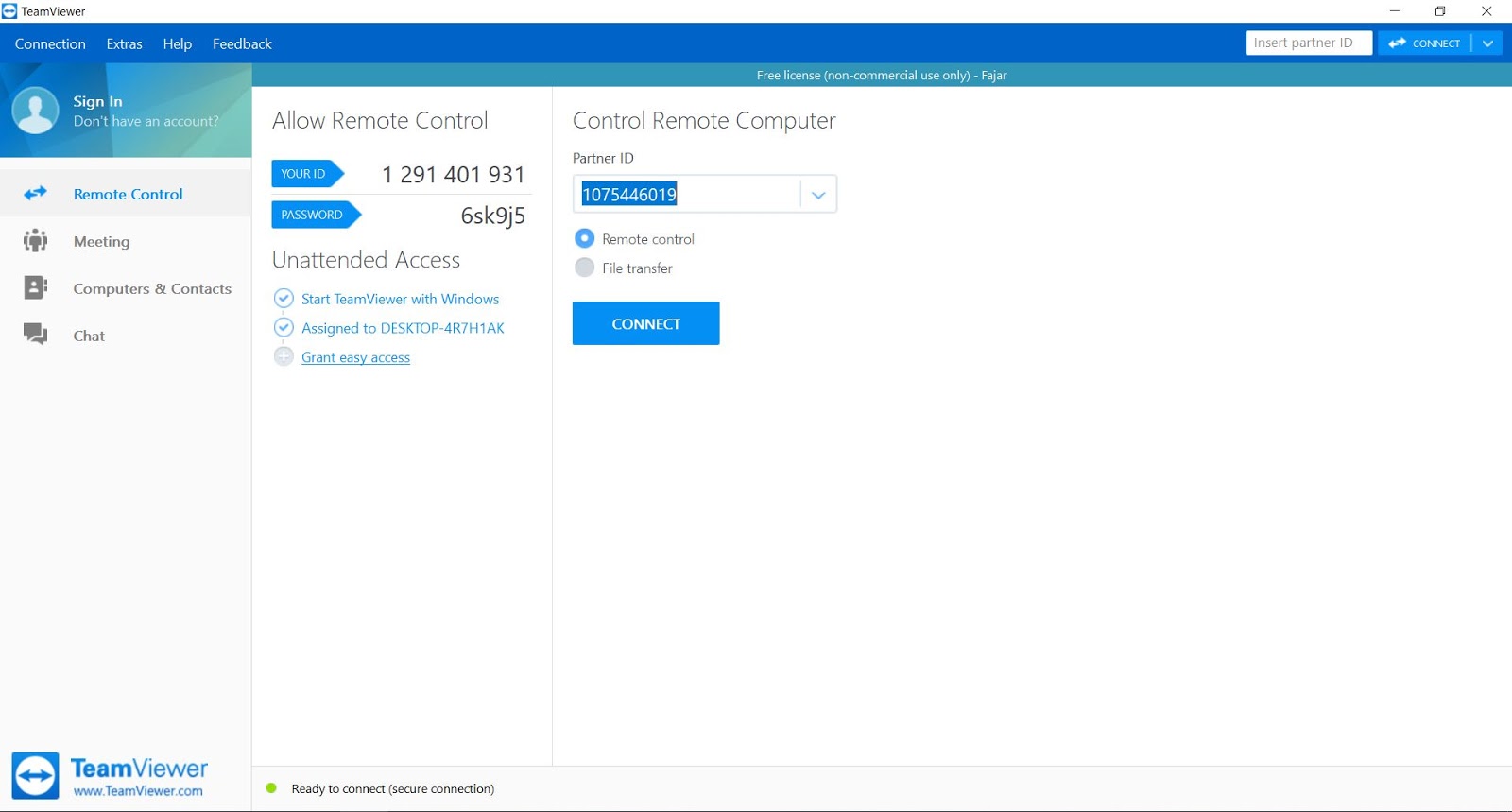Switch to the Chat tab
This screenshot has height=812, width=1512.
(x=126, y=336)
